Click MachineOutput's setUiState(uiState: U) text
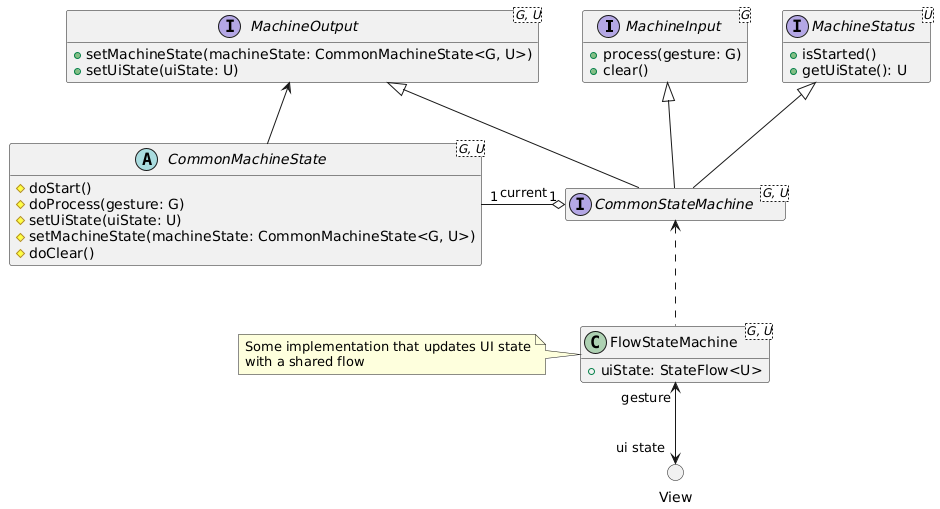940x509 pixels. click(x=162, y=71)
